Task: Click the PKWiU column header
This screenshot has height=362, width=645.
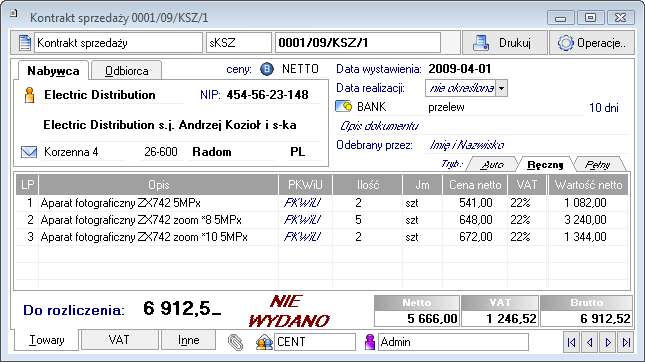Action: (305, 185)
